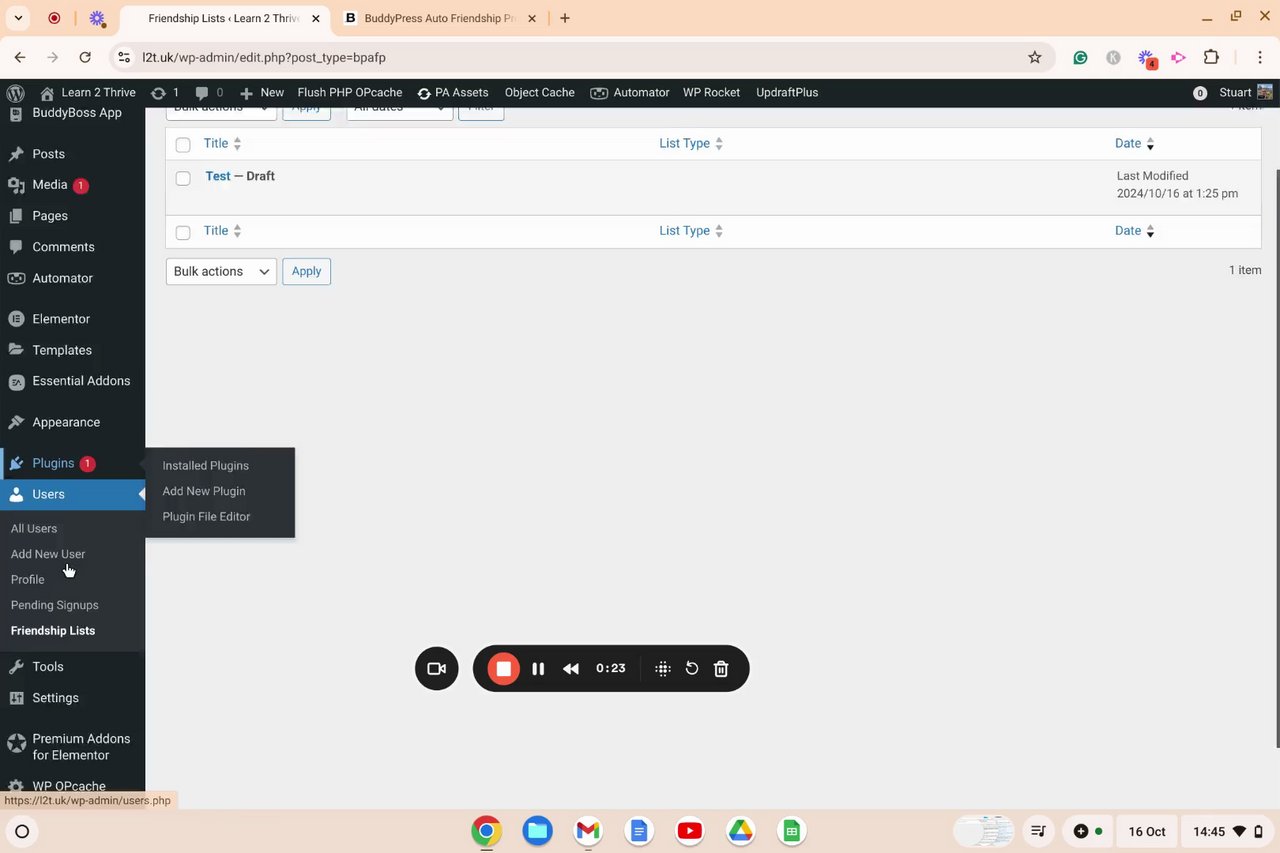The image size is (1280, 853).
Task: Open the WordPress logo menu
Action: (x=15, y=92)
